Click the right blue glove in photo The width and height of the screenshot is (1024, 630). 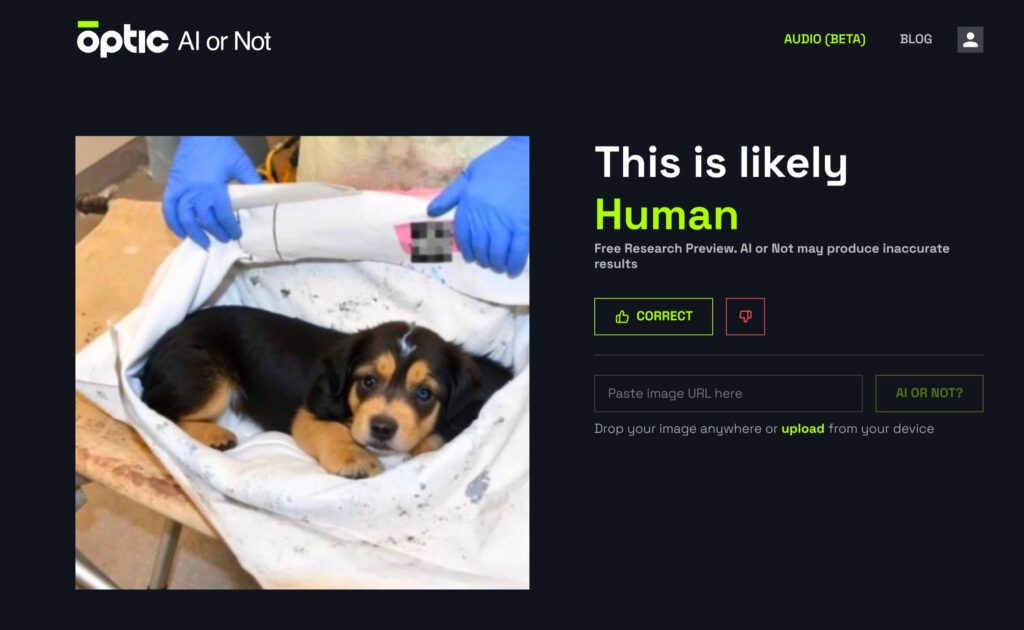click(x=487, y=209)
